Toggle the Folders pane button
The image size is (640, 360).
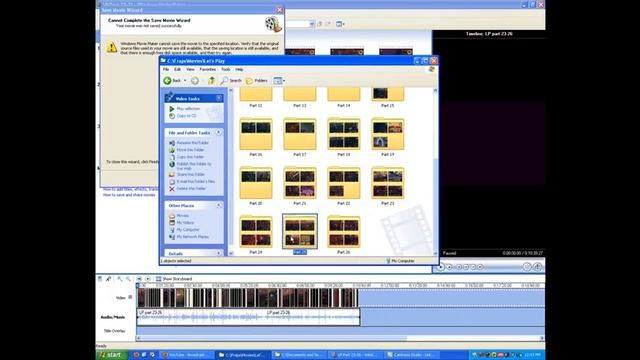[257, 81]
